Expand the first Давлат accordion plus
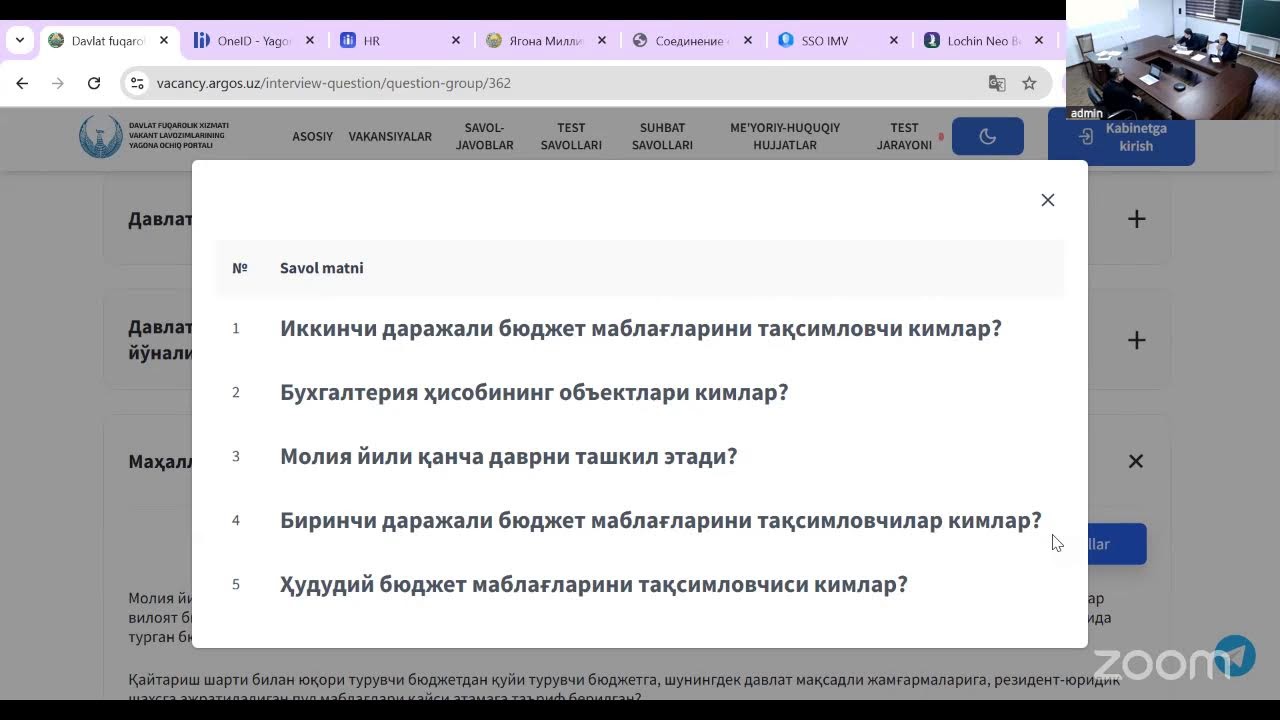Image resolution: width=1280 pixels, height=720 pixels. tap(1136, 219)
